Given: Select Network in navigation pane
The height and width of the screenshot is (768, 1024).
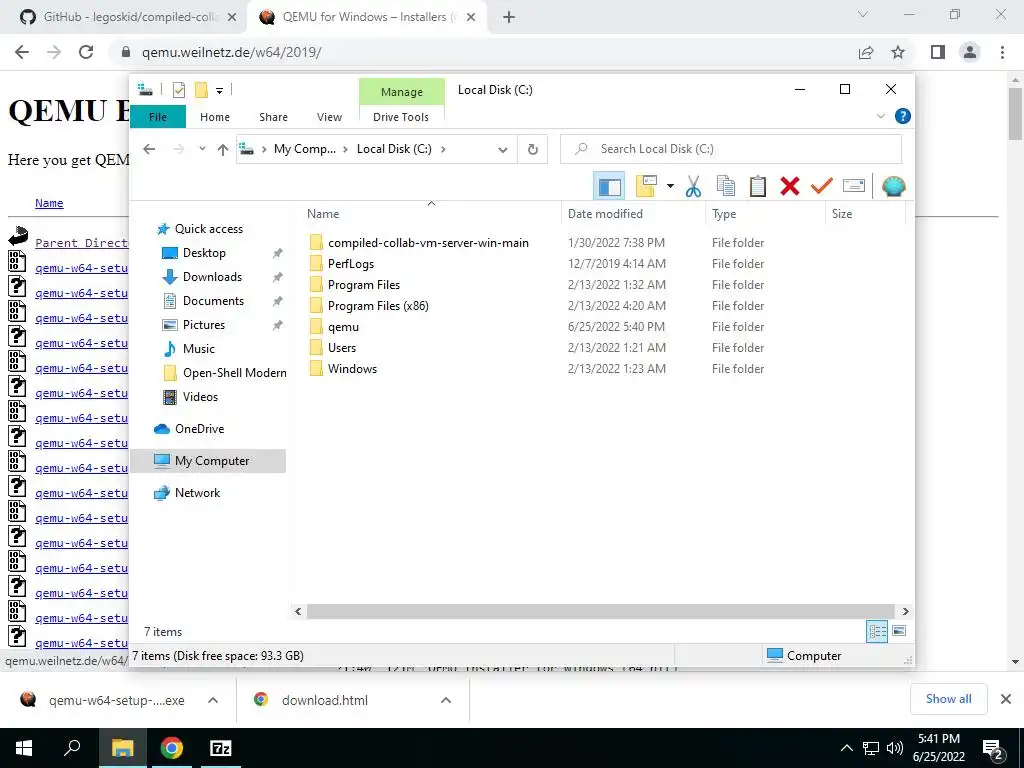Looking at the screenshot, I should click(197, 493).
